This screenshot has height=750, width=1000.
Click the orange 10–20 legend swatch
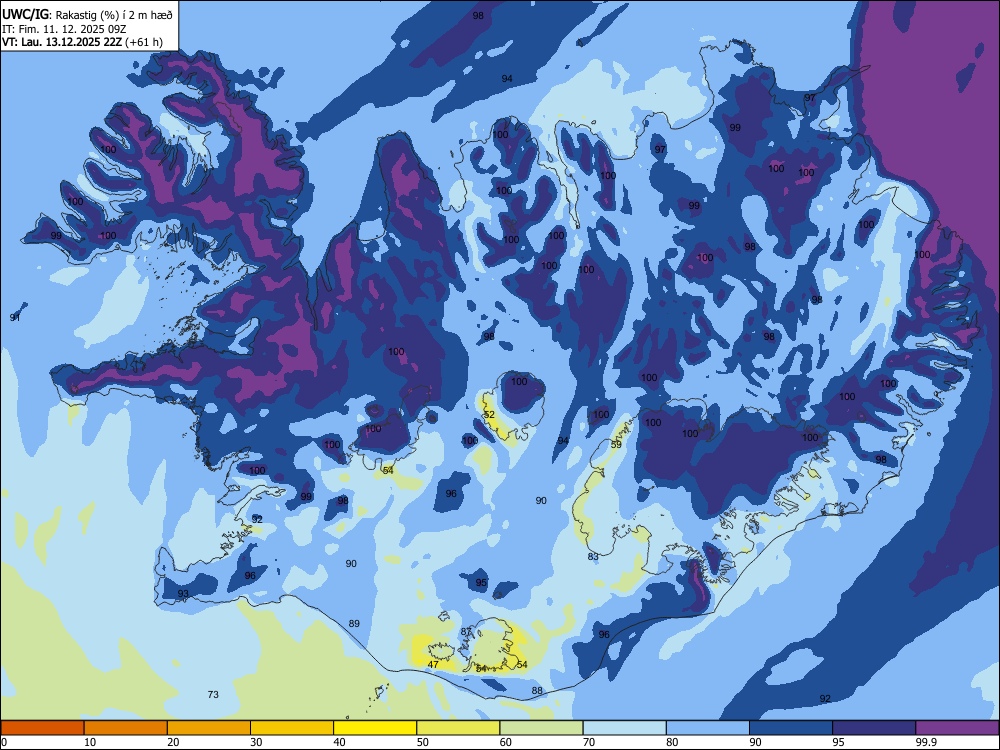coord(126,728)
